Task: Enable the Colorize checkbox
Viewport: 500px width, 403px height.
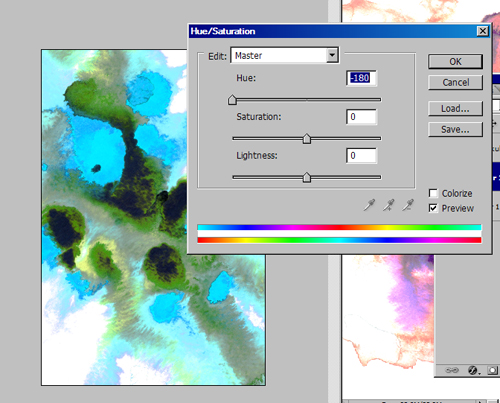Action: (x=433, y=193)
